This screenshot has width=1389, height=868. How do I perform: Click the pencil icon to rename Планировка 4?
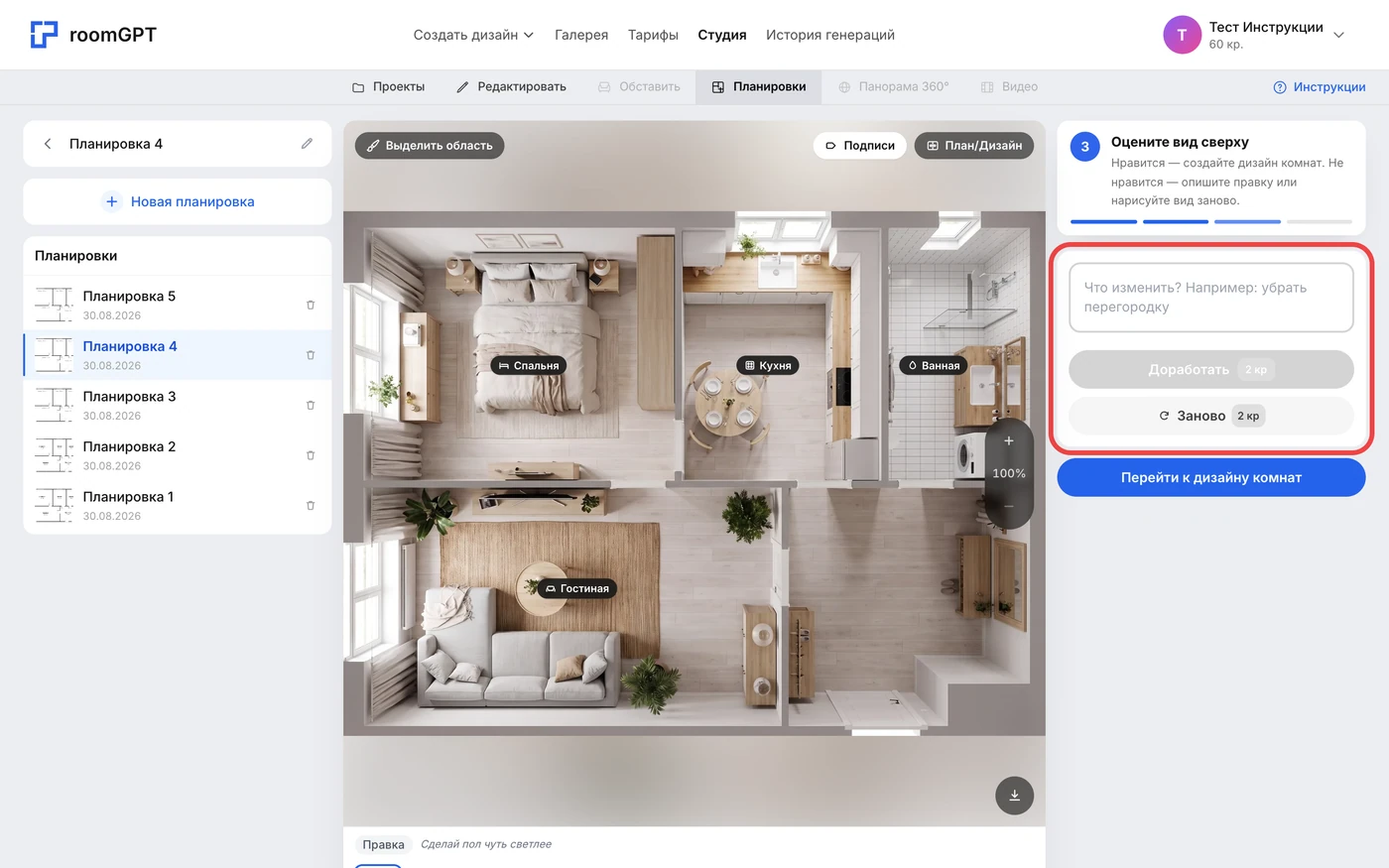[x=308, y=144]
